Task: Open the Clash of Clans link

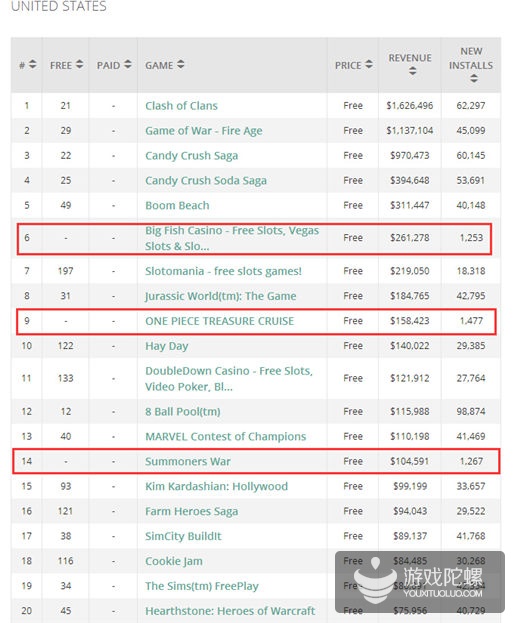Action: (x=181, y=106)
